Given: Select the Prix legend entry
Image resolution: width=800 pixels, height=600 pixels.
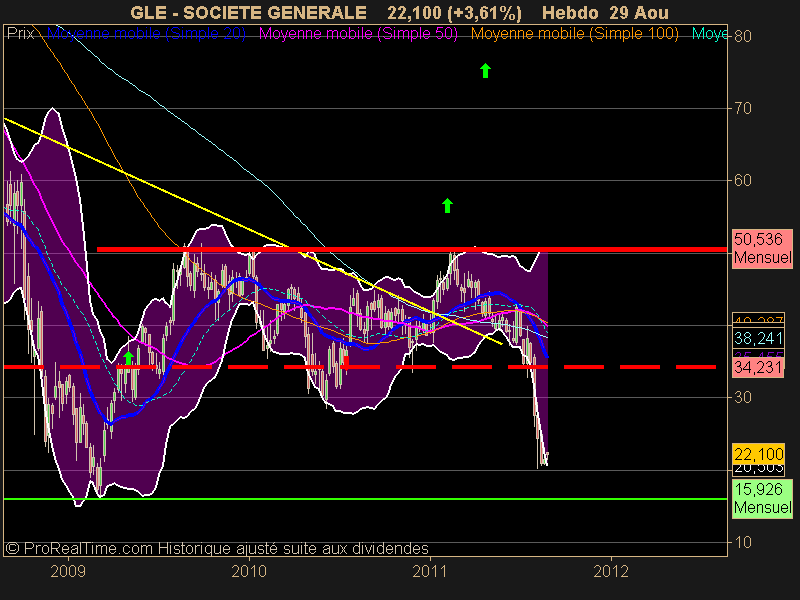Looking at the screenshot, I should click(20, 34).
